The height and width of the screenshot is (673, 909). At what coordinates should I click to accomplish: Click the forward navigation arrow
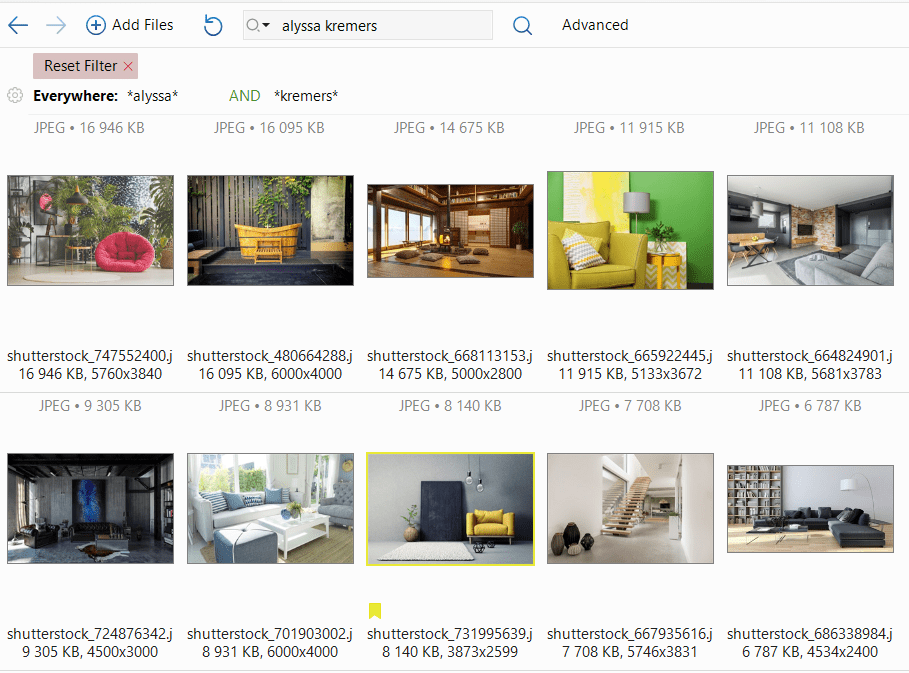[56, 26]
